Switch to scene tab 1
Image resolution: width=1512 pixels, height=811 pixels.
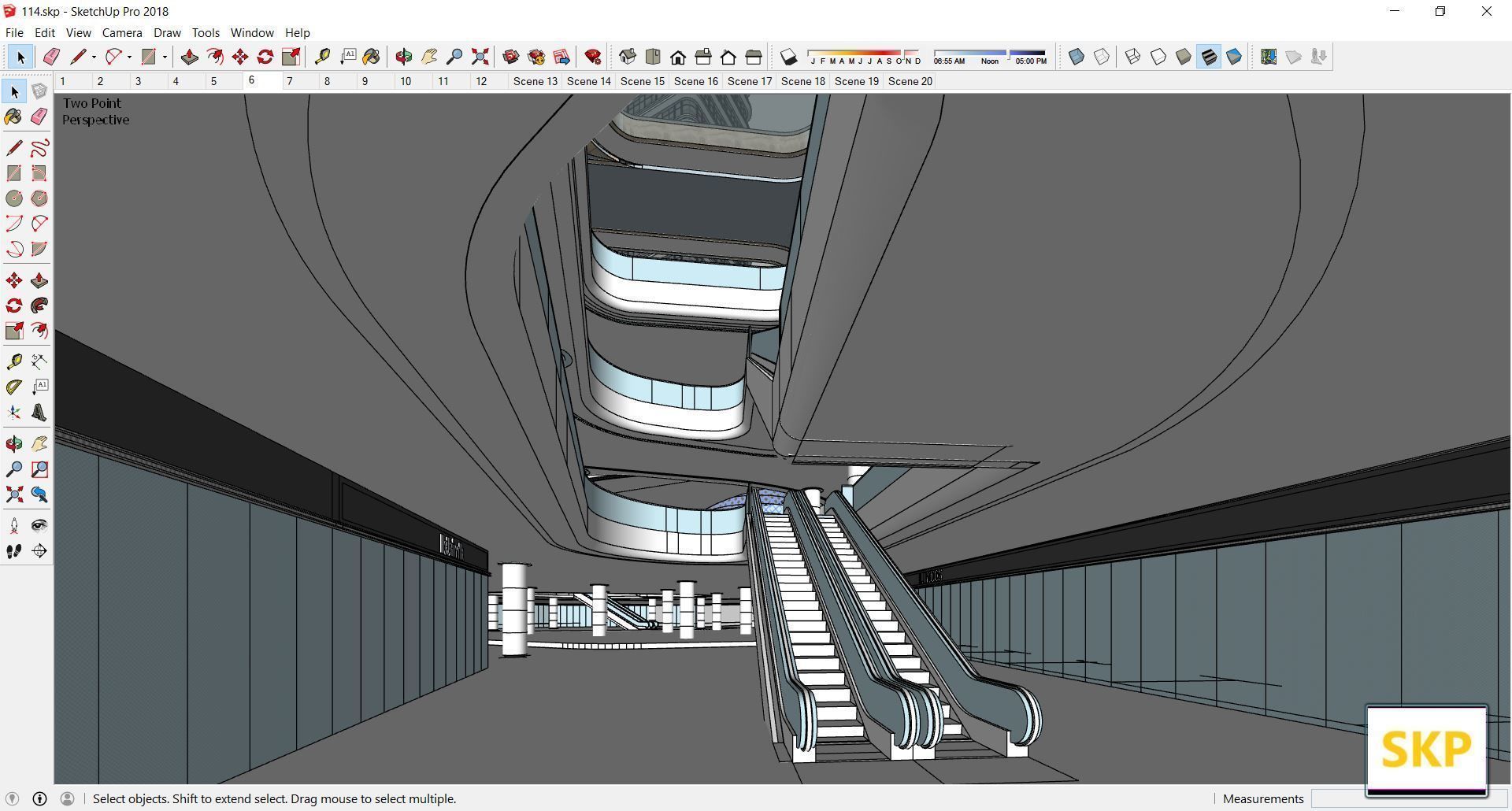(73, 81)
